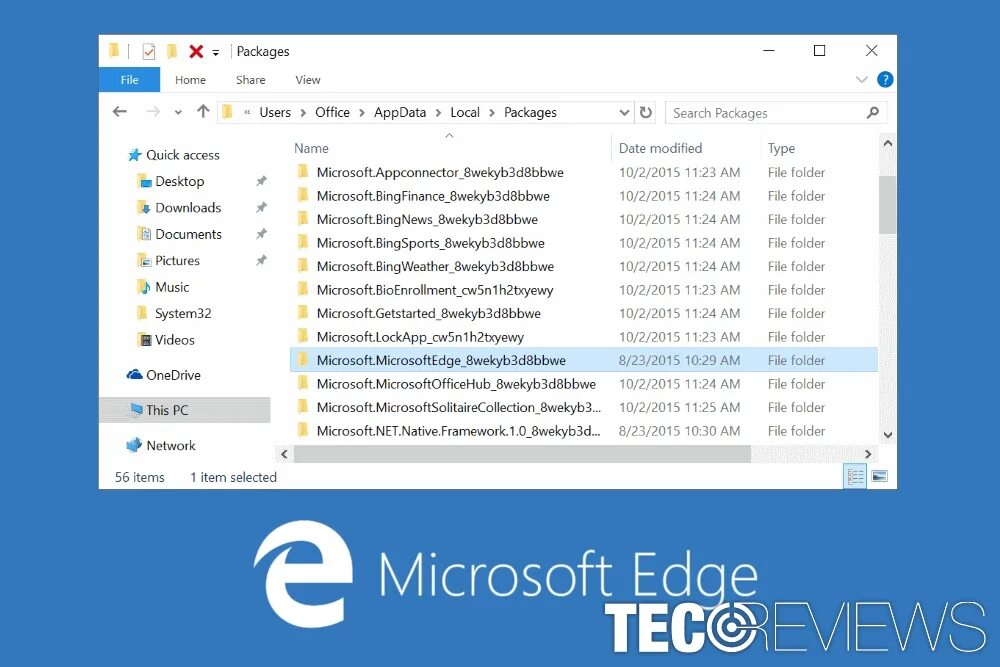The height and width of the screenshot is (667, 1000).
Task: Click the Office breadcrumb in the address bar
Action: [332, 112]
